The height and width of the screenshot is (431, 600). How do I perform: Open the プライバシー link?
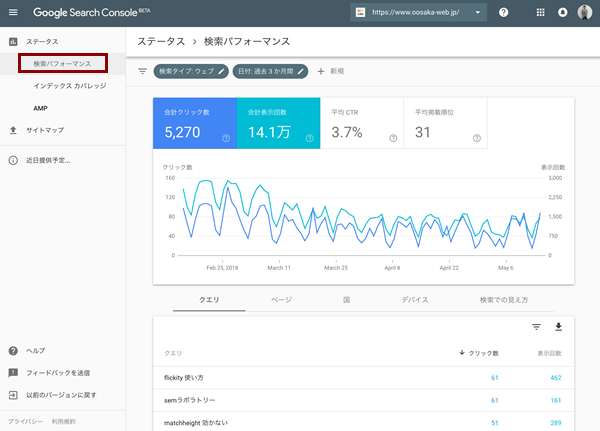tap(25, 421)
